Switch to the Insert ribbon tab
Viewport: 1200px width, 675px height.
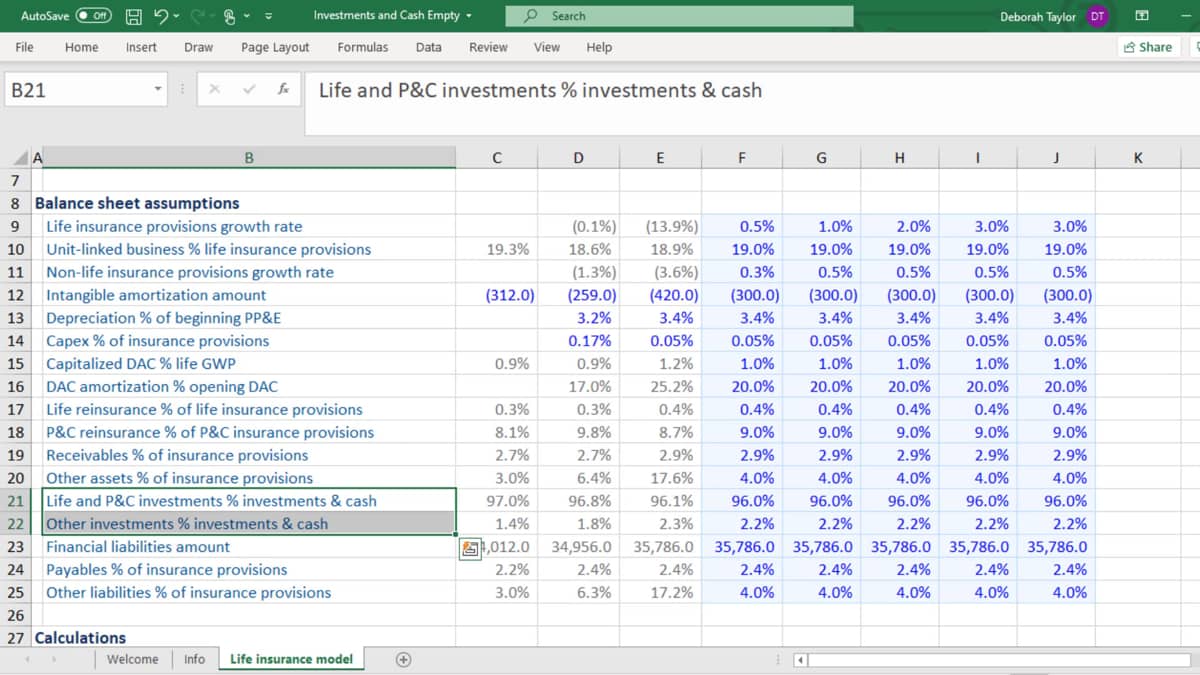(141, 47)
